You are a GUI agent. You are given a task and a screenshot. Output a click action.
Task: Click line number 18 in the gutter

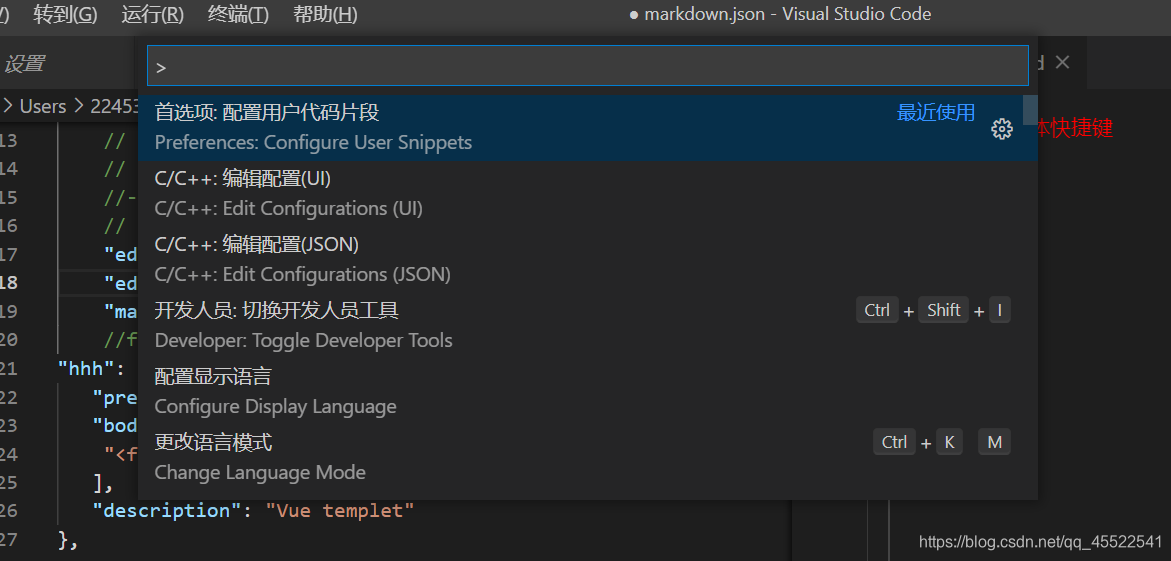coord(8,283)
